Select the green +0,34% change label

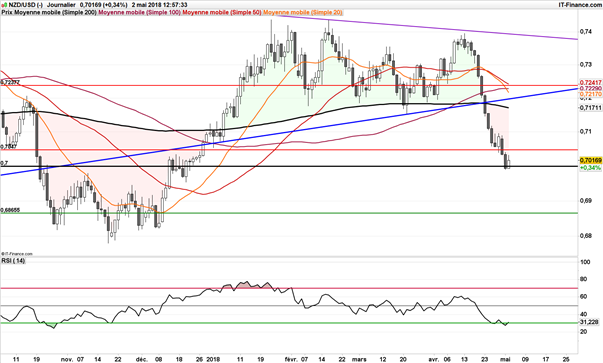point(590,168)
